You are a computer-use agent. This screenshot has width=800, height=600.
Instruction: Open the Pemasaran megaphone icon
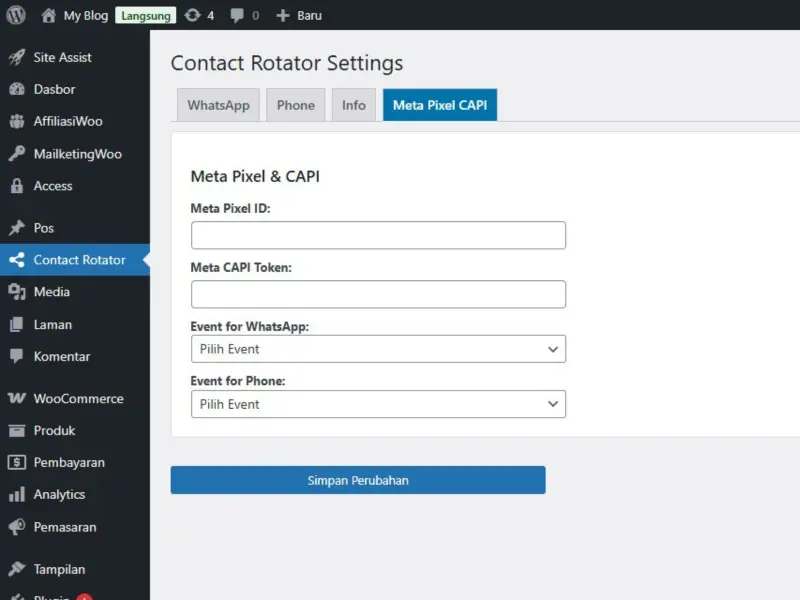(x=16, y=527)
